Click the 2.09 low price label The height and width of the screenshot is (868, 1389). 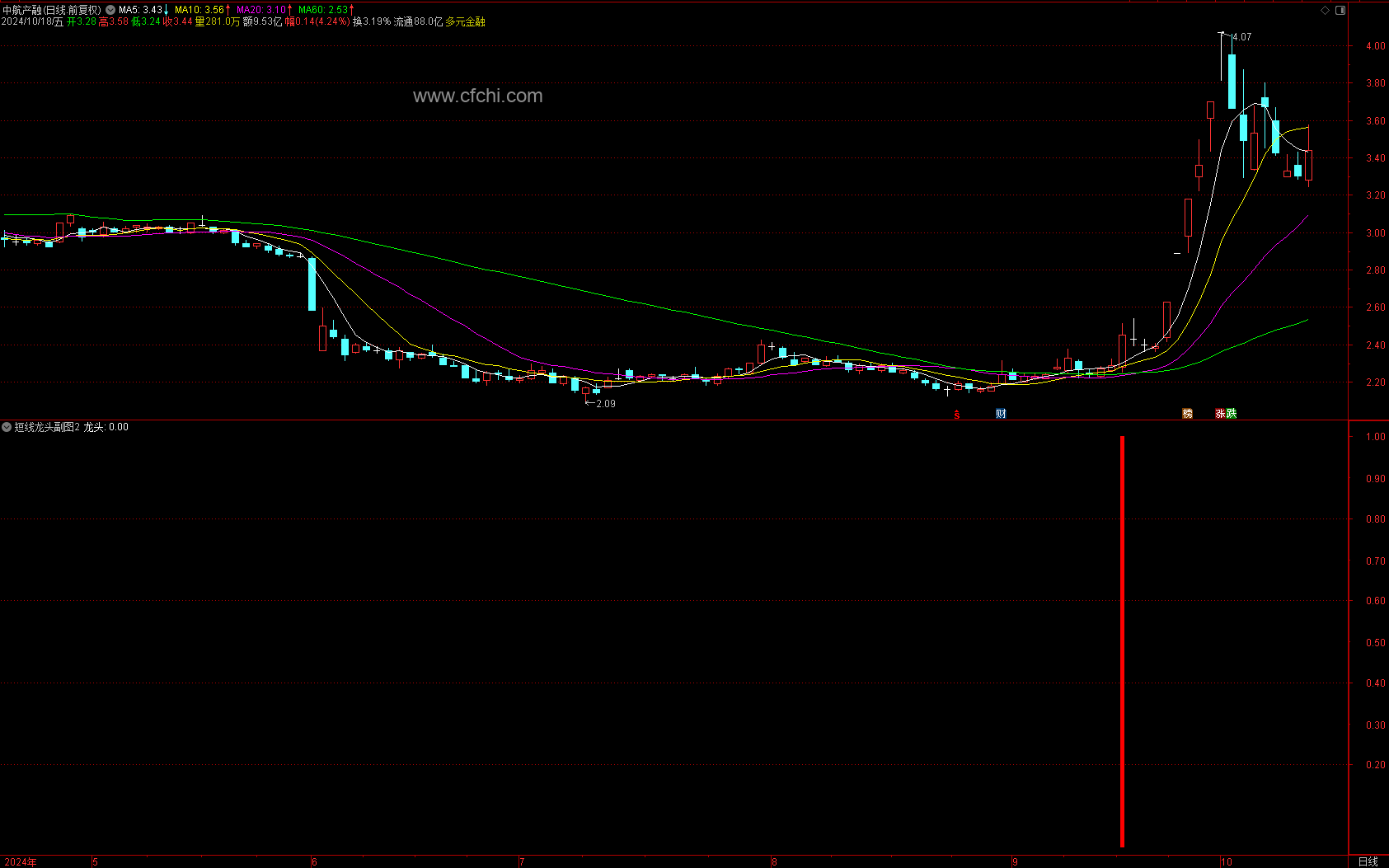tap(606, 404)
